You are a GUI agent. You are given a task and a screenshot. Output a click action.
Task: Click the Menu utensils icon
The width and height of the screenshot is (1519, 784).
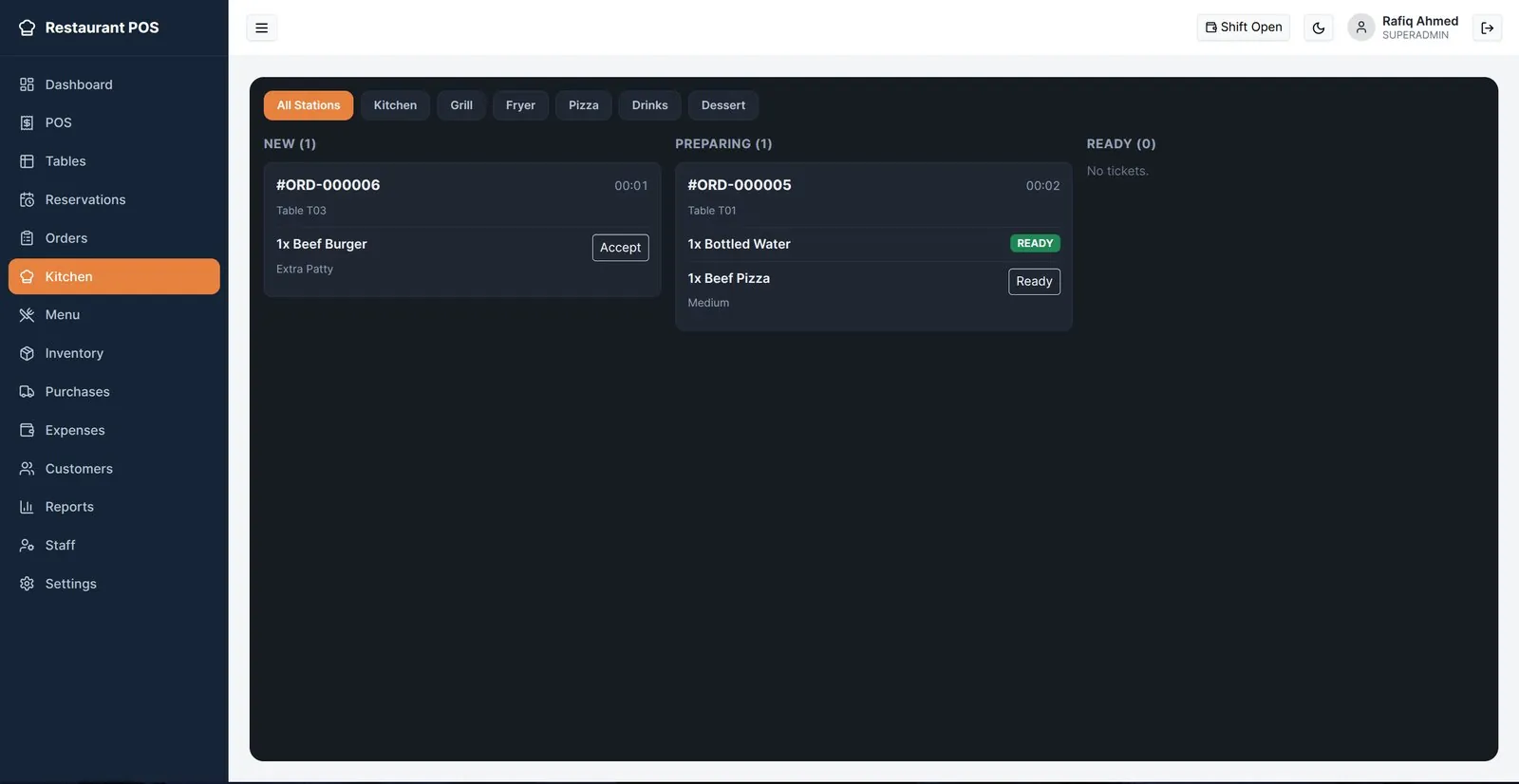click(27, 315)
